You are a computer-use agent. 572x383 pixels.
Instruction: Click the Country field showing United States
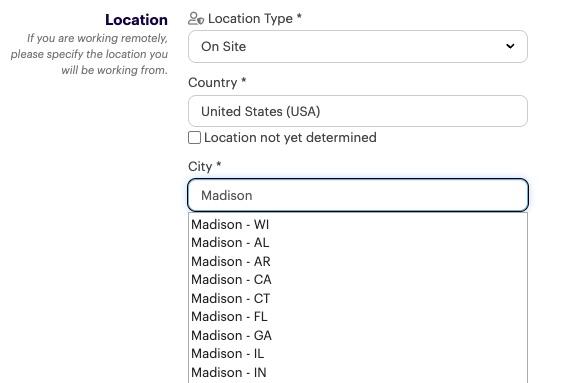coord(358,111)
